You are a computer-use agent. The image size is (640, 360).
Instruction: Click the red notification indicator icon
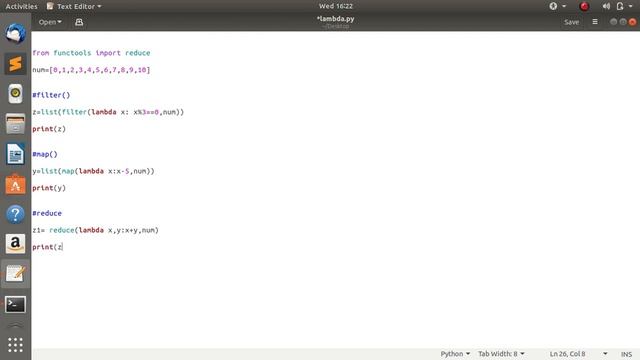point(584,6)
